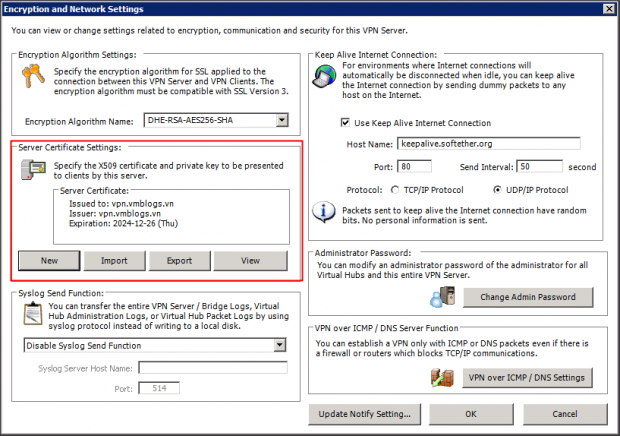Viewport: 620px width, 436px height.
Task: Click 'Issued to: vpn.vmblogs.vn' text
Action: pyautogui.click(x=121, y=204)
